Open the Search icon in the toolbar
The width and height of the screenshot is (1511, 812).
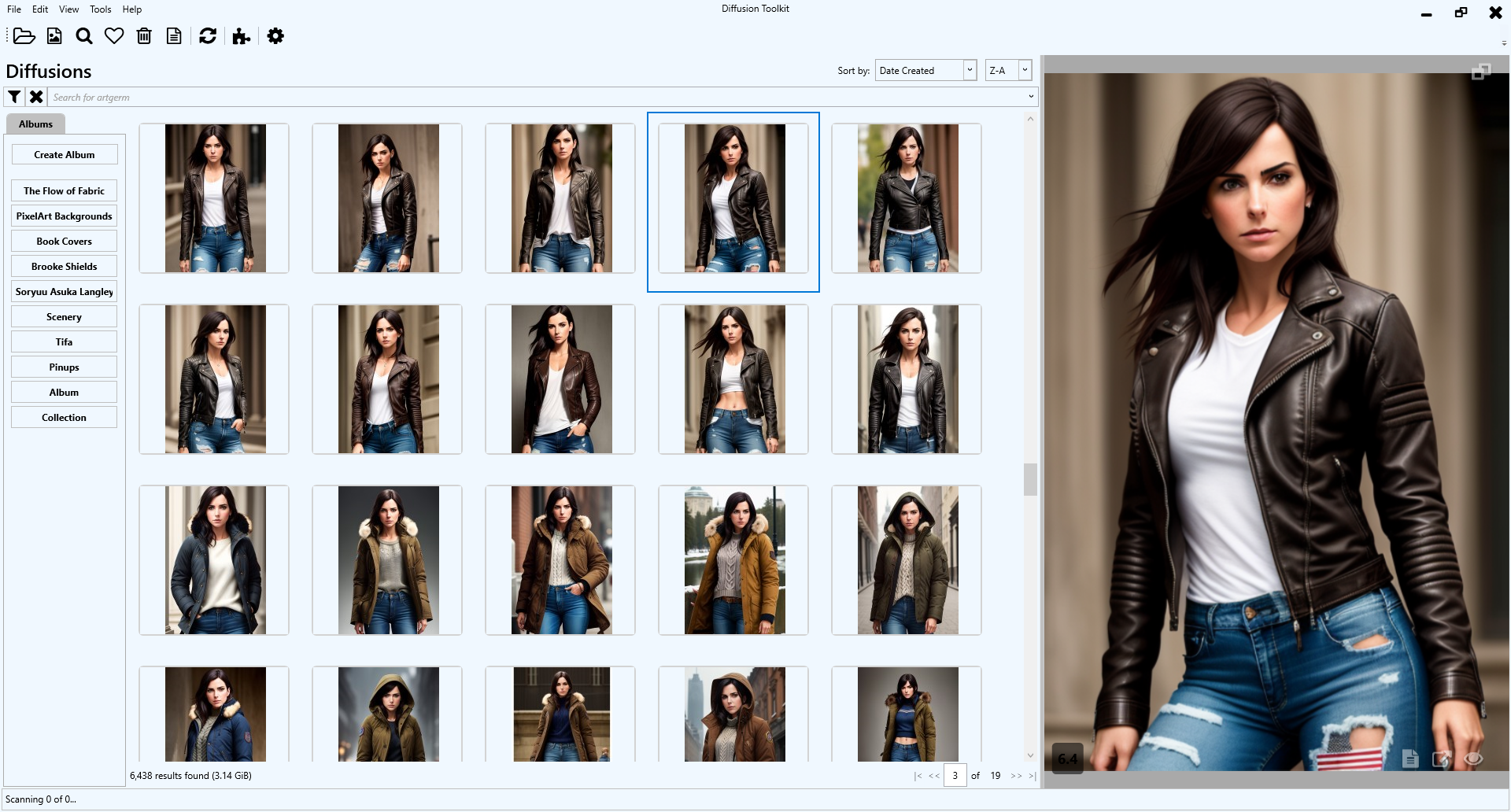coord(83,36)
